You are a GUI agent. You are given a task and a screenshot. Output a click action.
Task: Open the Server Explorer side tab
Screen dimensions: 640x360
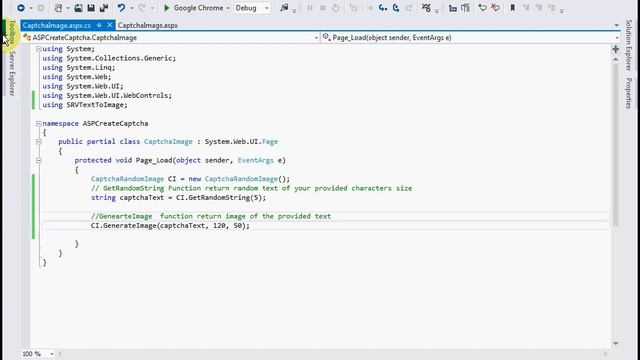pyautogui.click(x=12, y=73)
